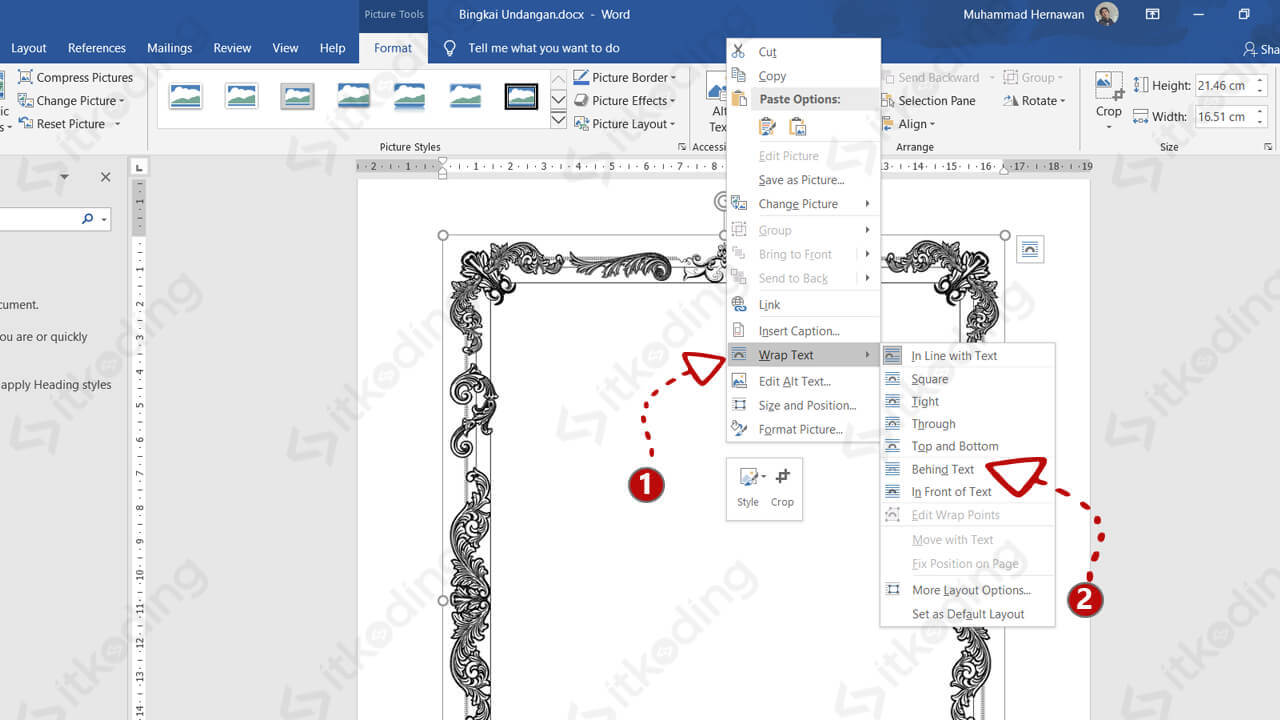Open the Align dropdown in Arrange group
The height and width of the screenshot is (720, 1280).
coord(909,124)
